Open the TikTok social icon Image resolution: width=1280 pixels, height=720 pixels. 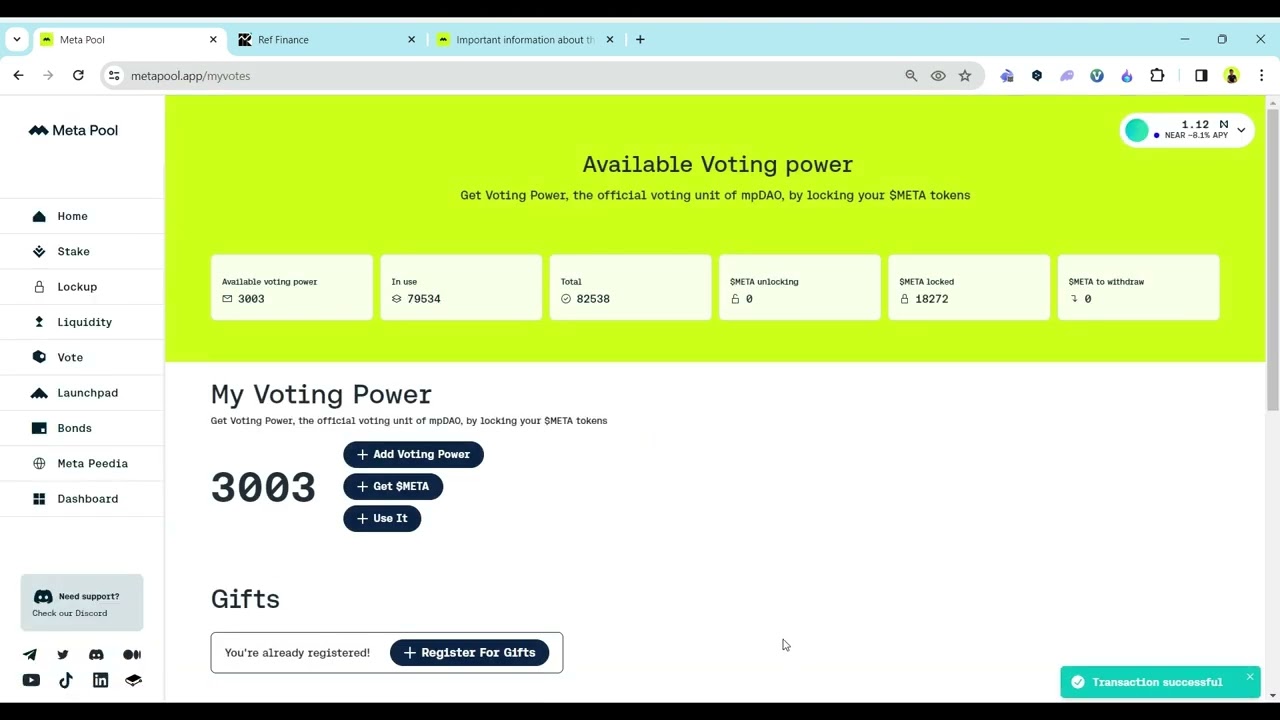[66, 681]
